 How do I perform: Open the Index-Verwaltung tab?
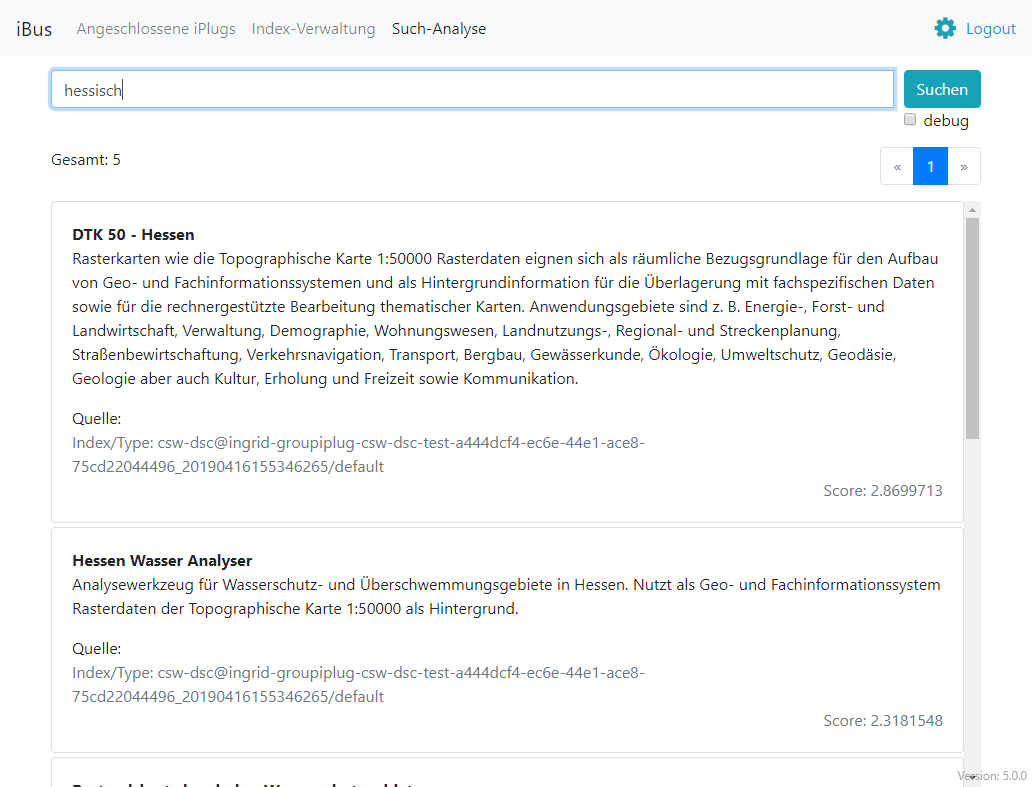(313, 29)
